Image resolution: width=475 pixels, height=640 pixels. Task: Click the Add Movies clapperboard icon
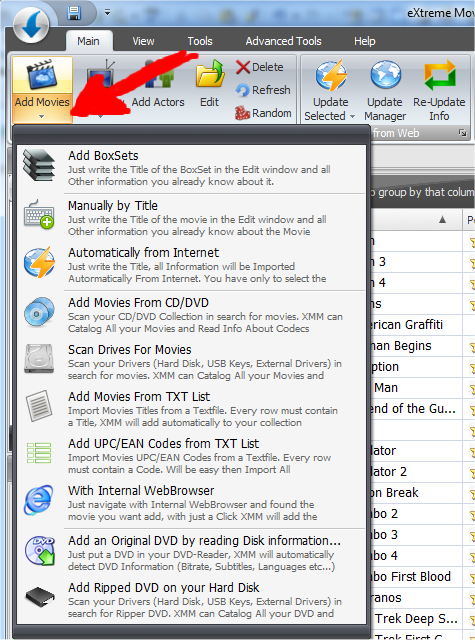click(42, 74)
